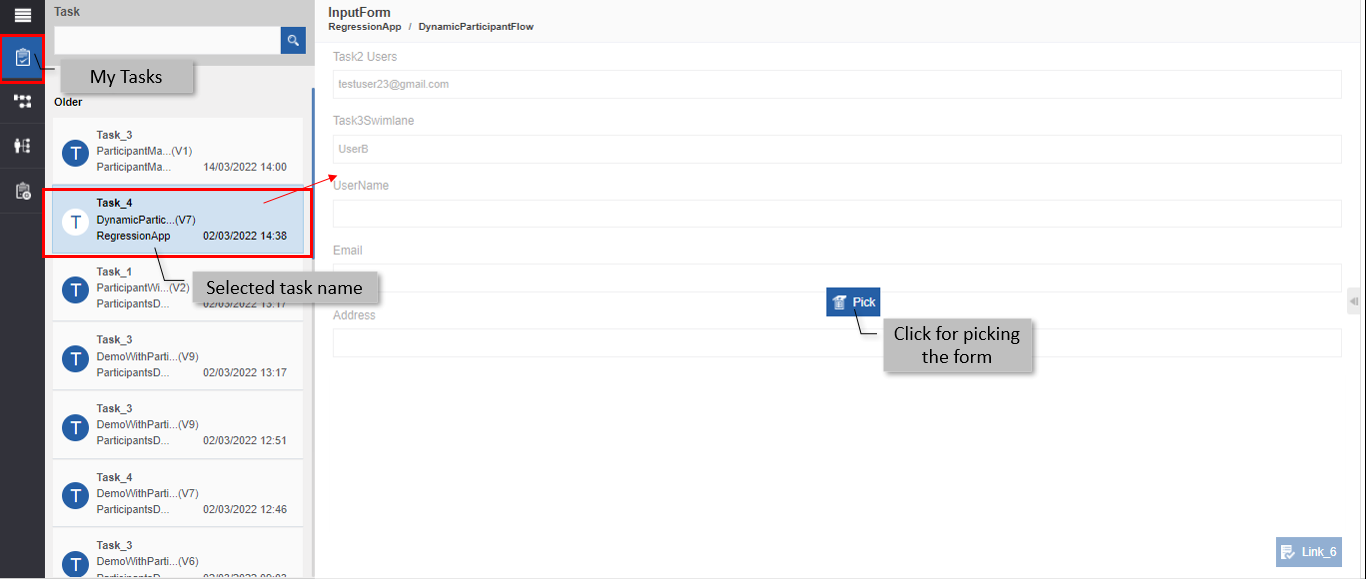
Task: Click the Address input field
Action: pyautogui.click(x=837, y=343)
